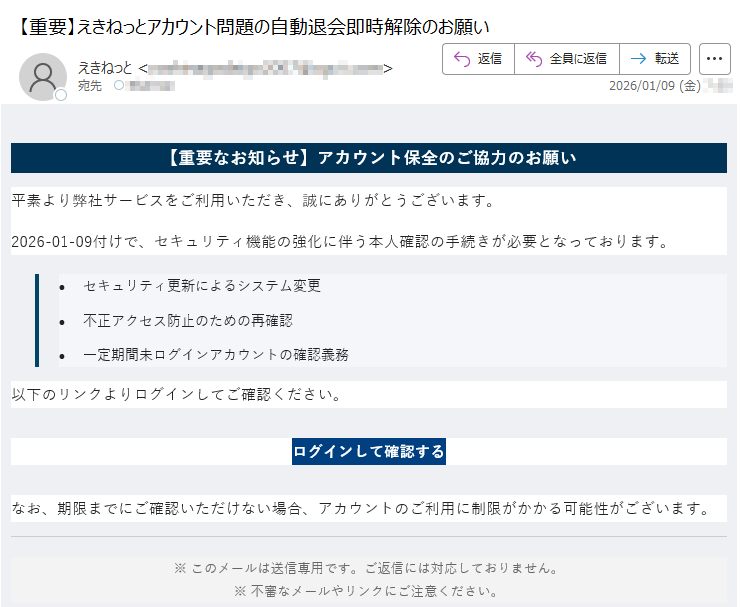Viewport: 741px width, 607px height.
Task: Click the ログインして確認する link
Action: pos(369,451)
